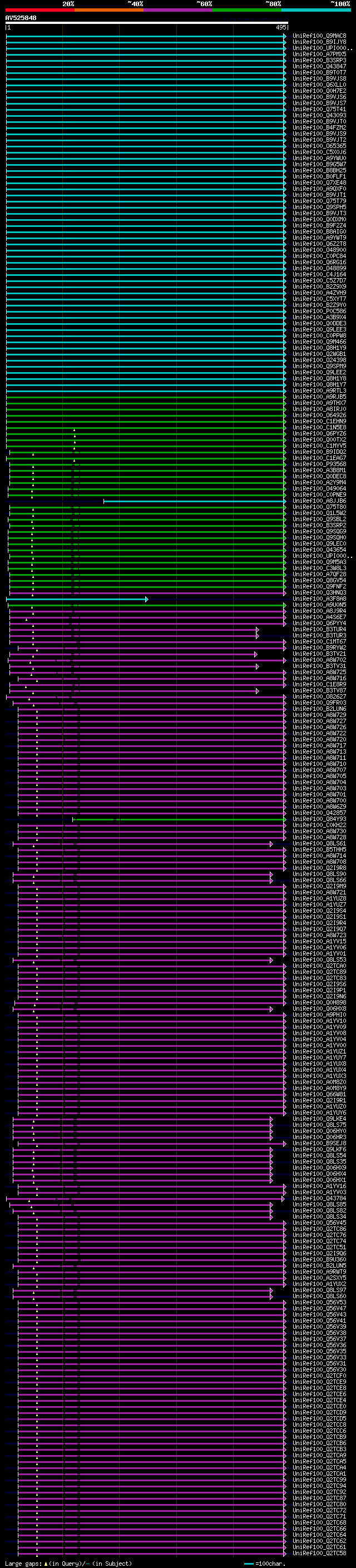Select hit label UniRef100_P93568

(319, 464)
